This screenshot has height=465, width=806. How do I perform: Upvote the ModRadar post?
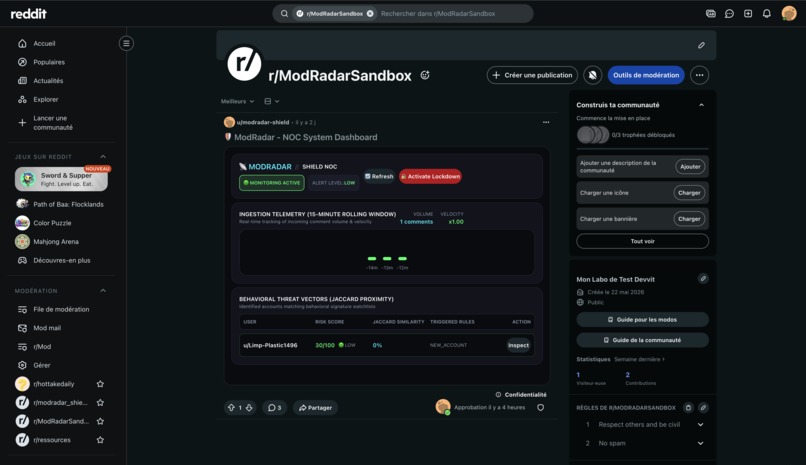(x=231, y=407)
